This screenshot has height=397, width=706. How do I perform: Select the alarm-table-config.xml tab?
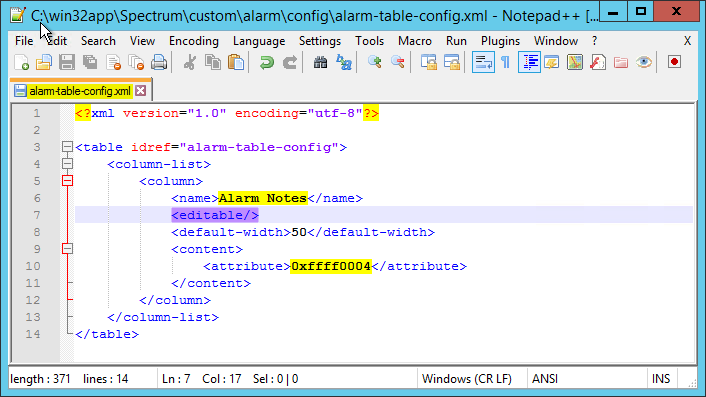coord(80,91)
